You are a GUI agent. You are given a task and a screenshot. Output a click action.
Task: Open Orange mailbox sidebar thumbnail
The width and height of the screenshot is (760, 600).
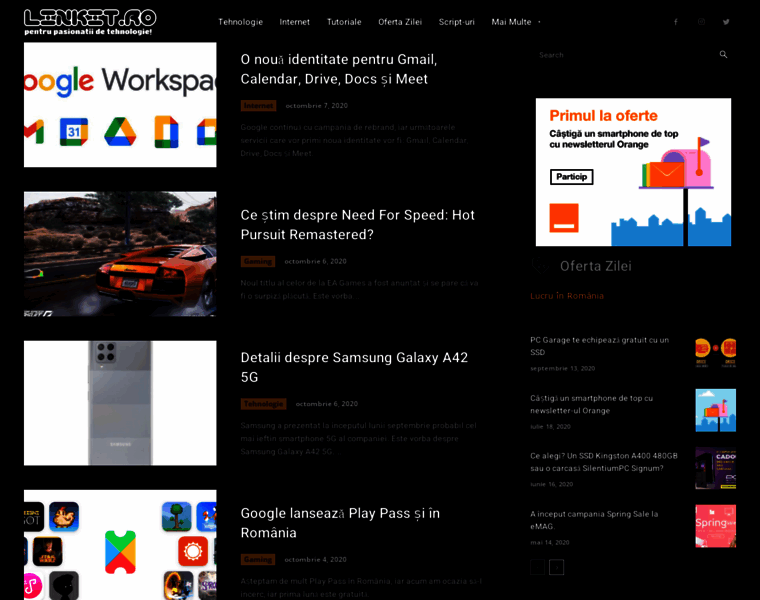[715, 410]
